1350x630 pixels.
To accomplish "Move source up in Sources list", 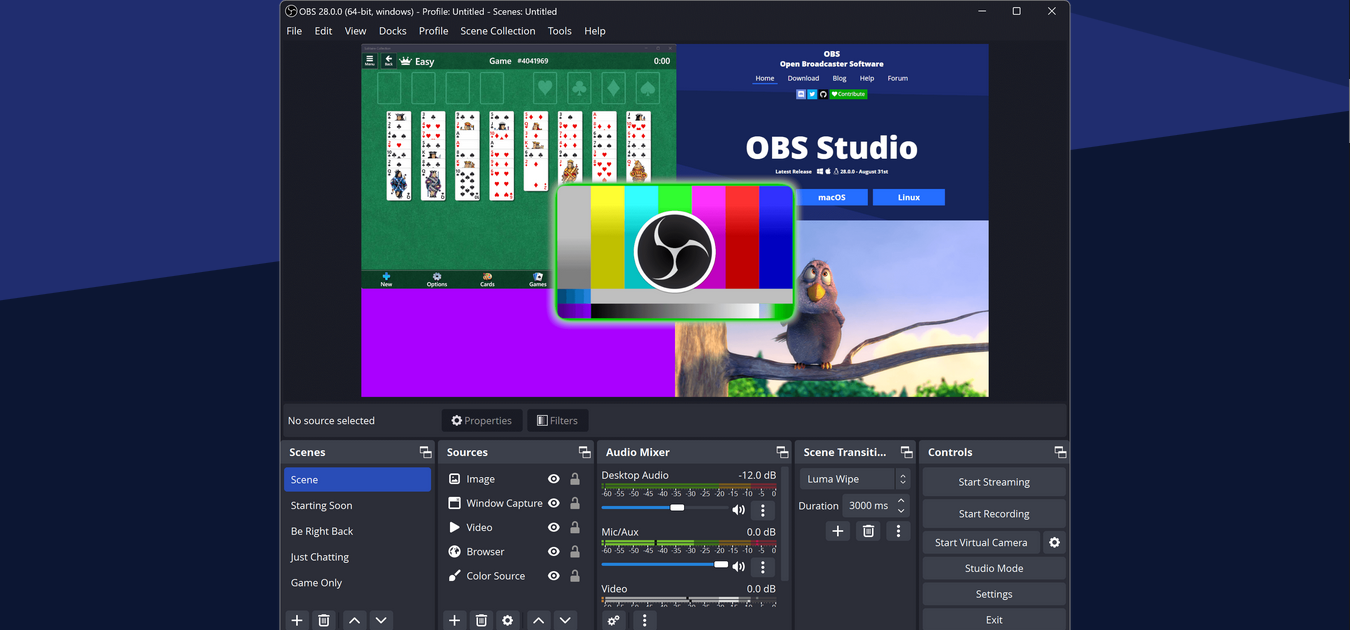I will click(x=538, y=620).
